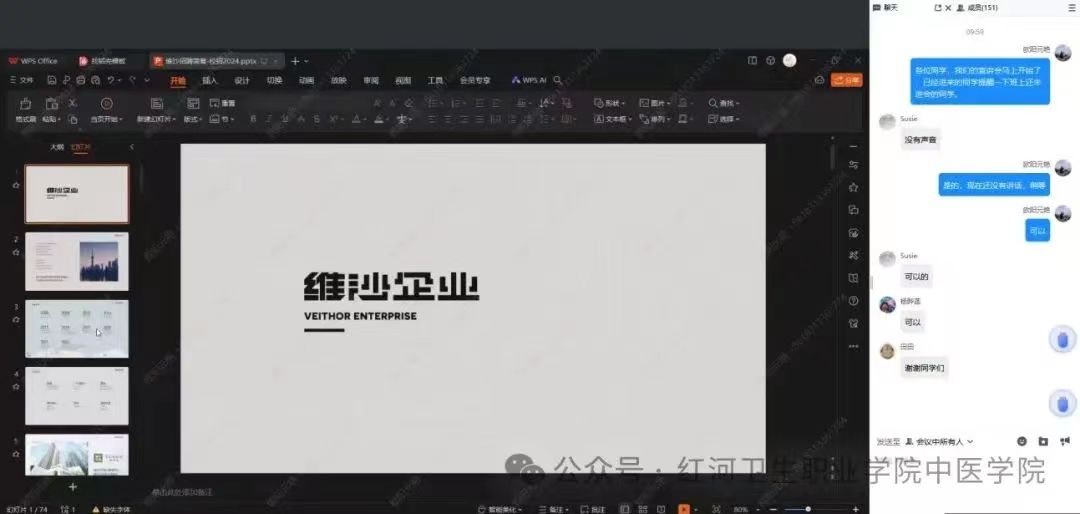Switch thumbnail panel to outline (大纲) view
Screen dimensions: 1080x514
coord(57,147)
